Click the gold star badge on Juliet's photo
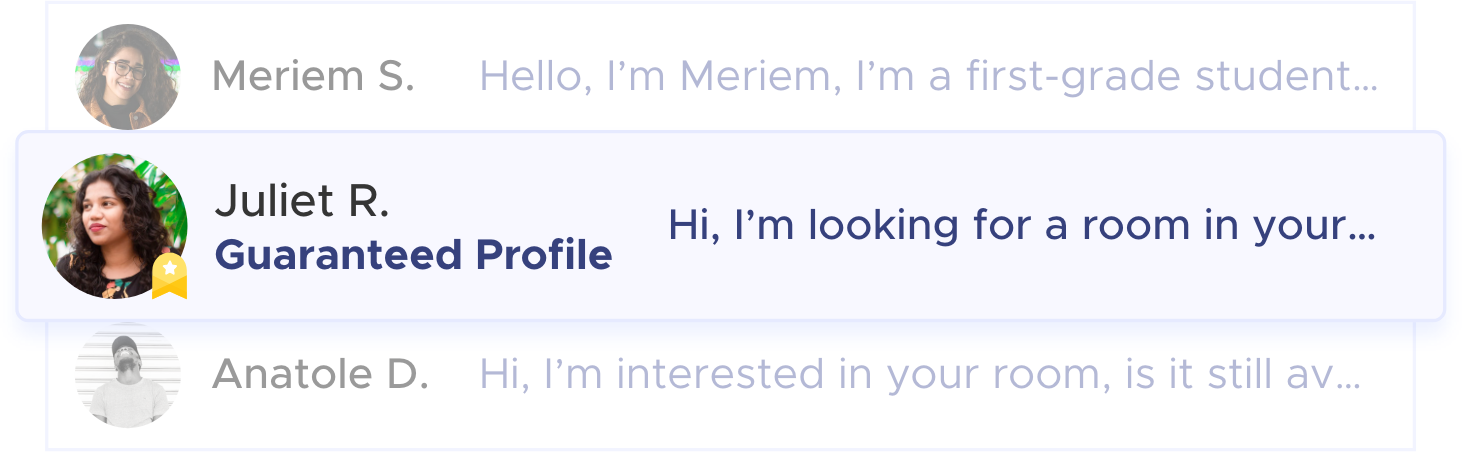 click(169, 276)
